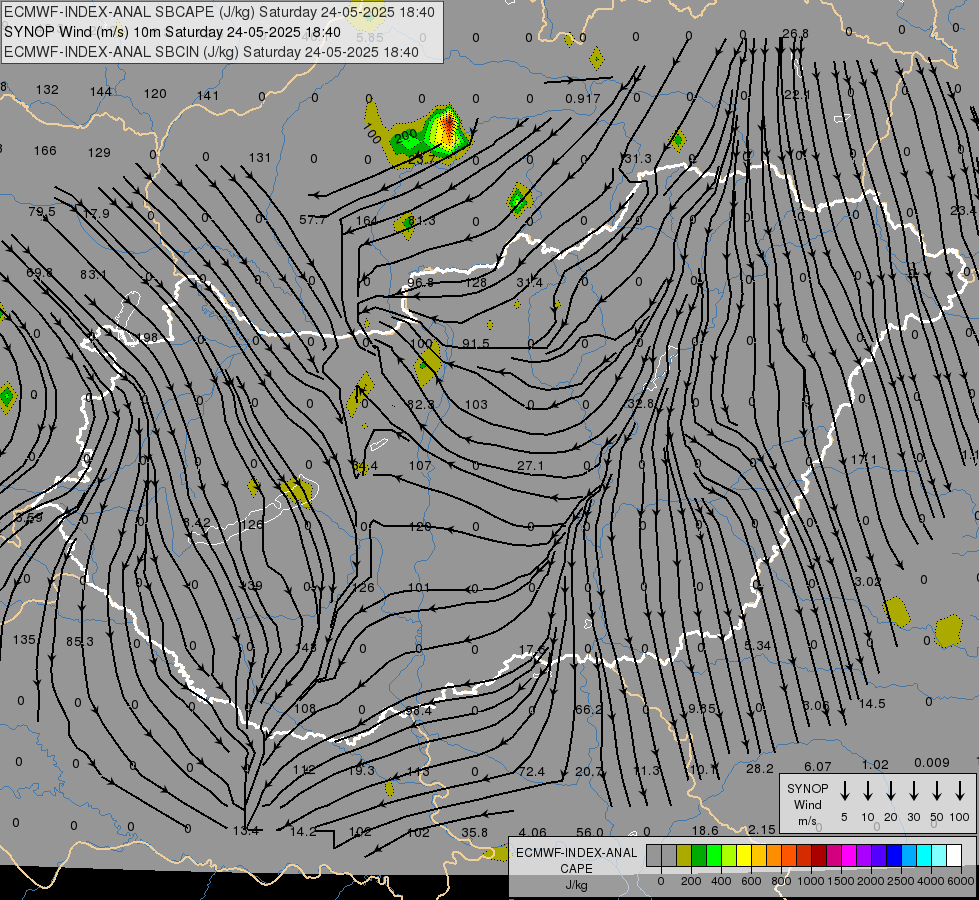
Task: Click the '96.8' value on the map
Action: [x=421, y=282]
